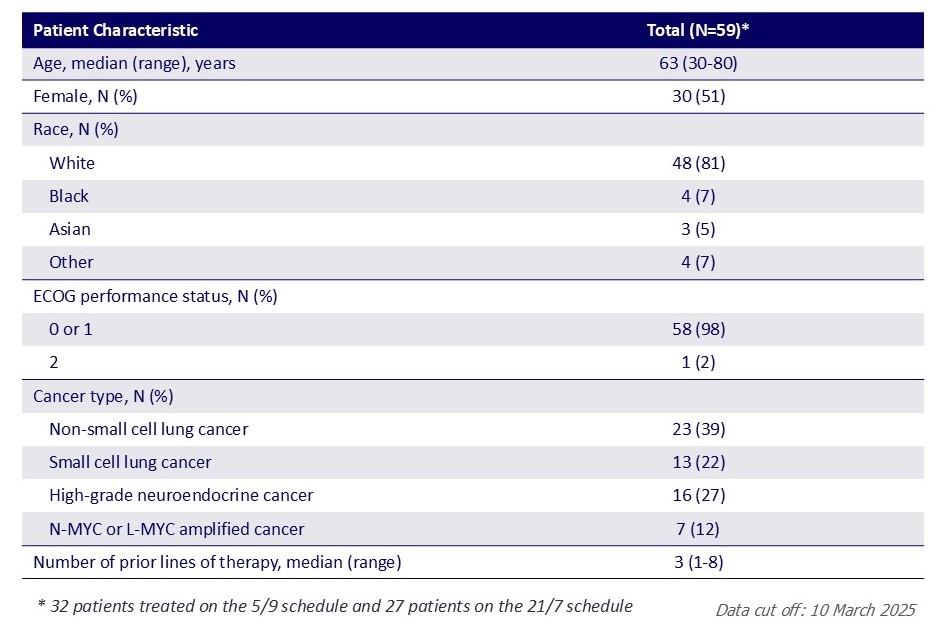939x644 pixels.
Task: Select the High-grade neuroendocrine cancer row
Action: [181, 495]
